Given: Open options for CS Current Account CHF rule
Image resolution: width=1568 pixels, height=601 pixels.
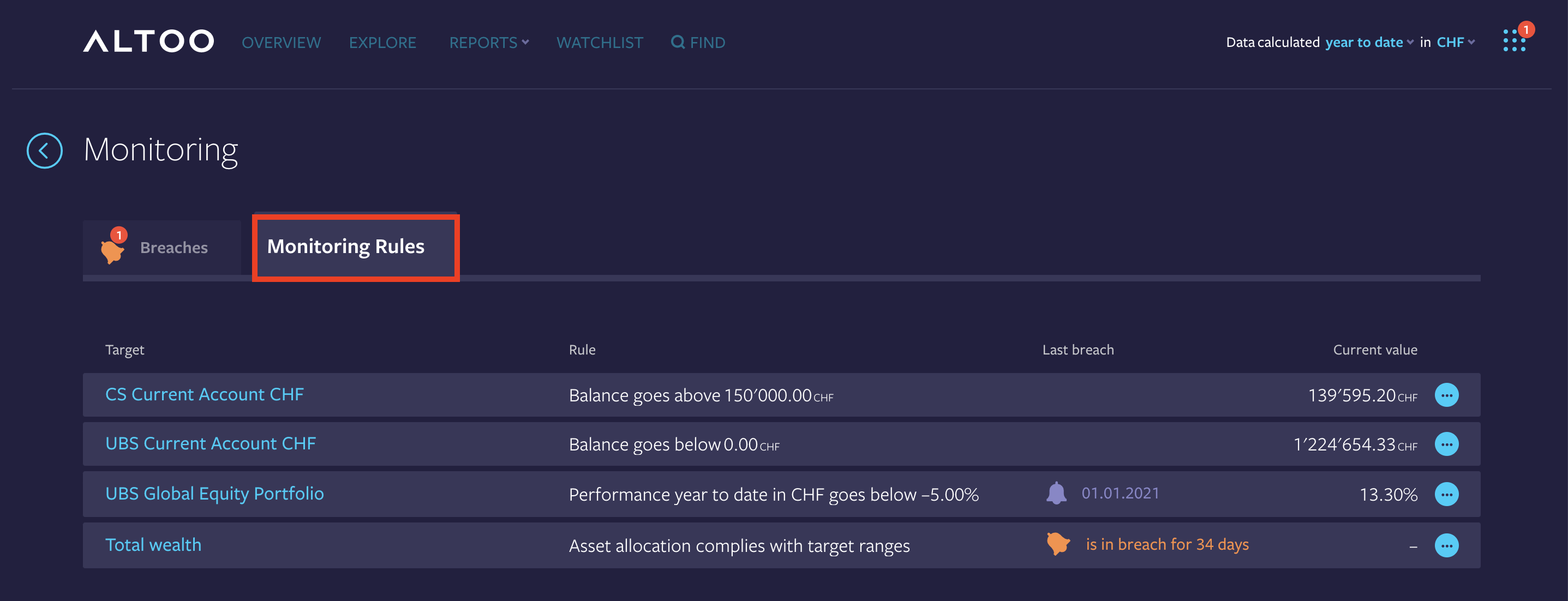Looking at the screenshot, I should tap(1447, 395).
